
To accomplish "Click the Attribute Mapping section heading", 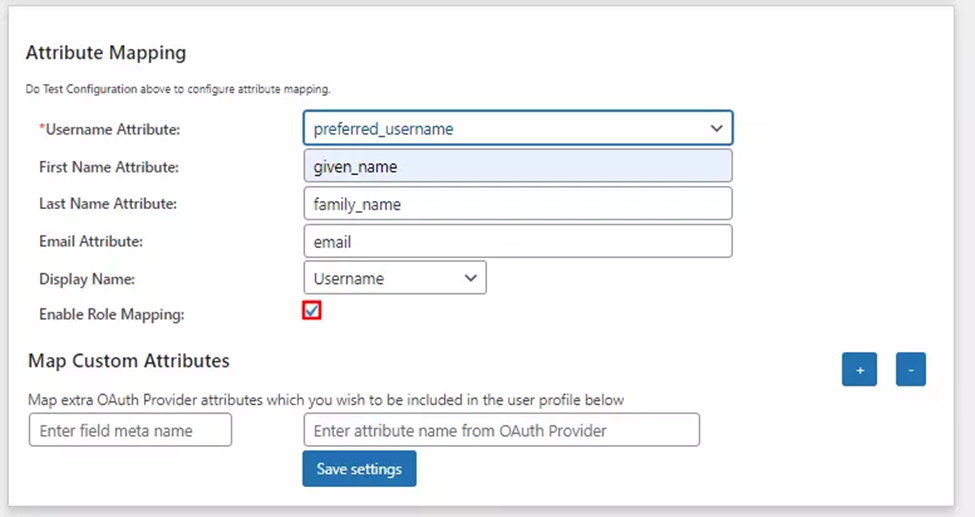I will point(106,53).
